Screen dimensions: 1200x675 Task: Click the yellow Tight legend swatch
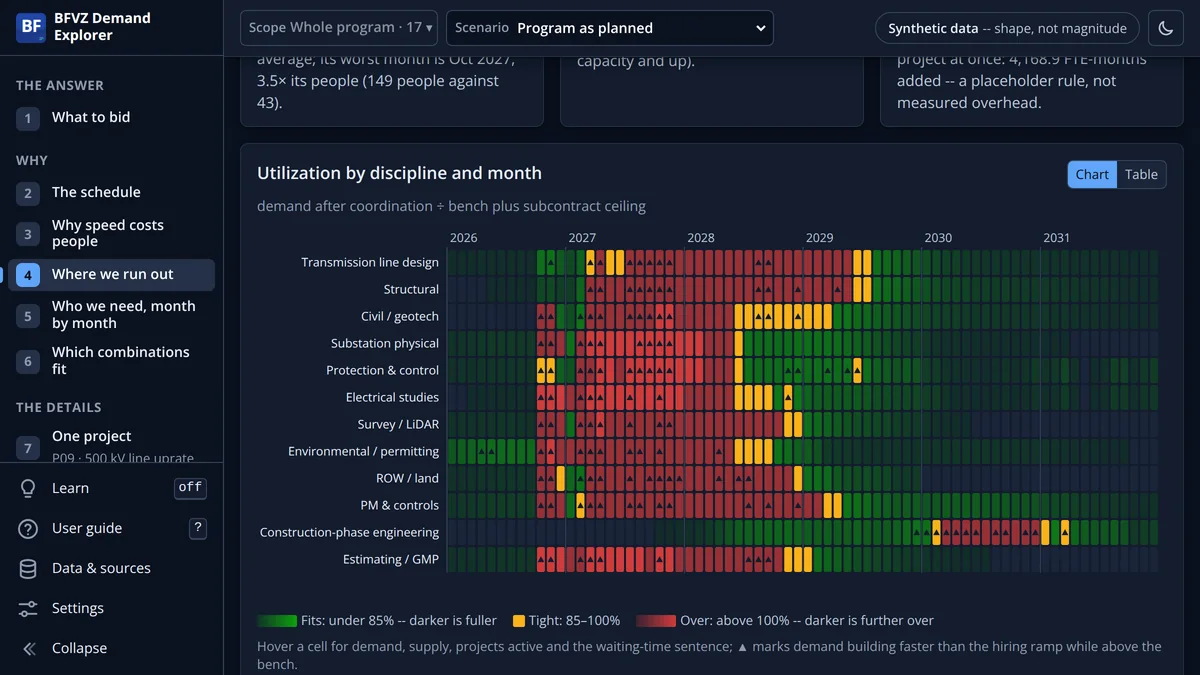(x=518, y=621)
